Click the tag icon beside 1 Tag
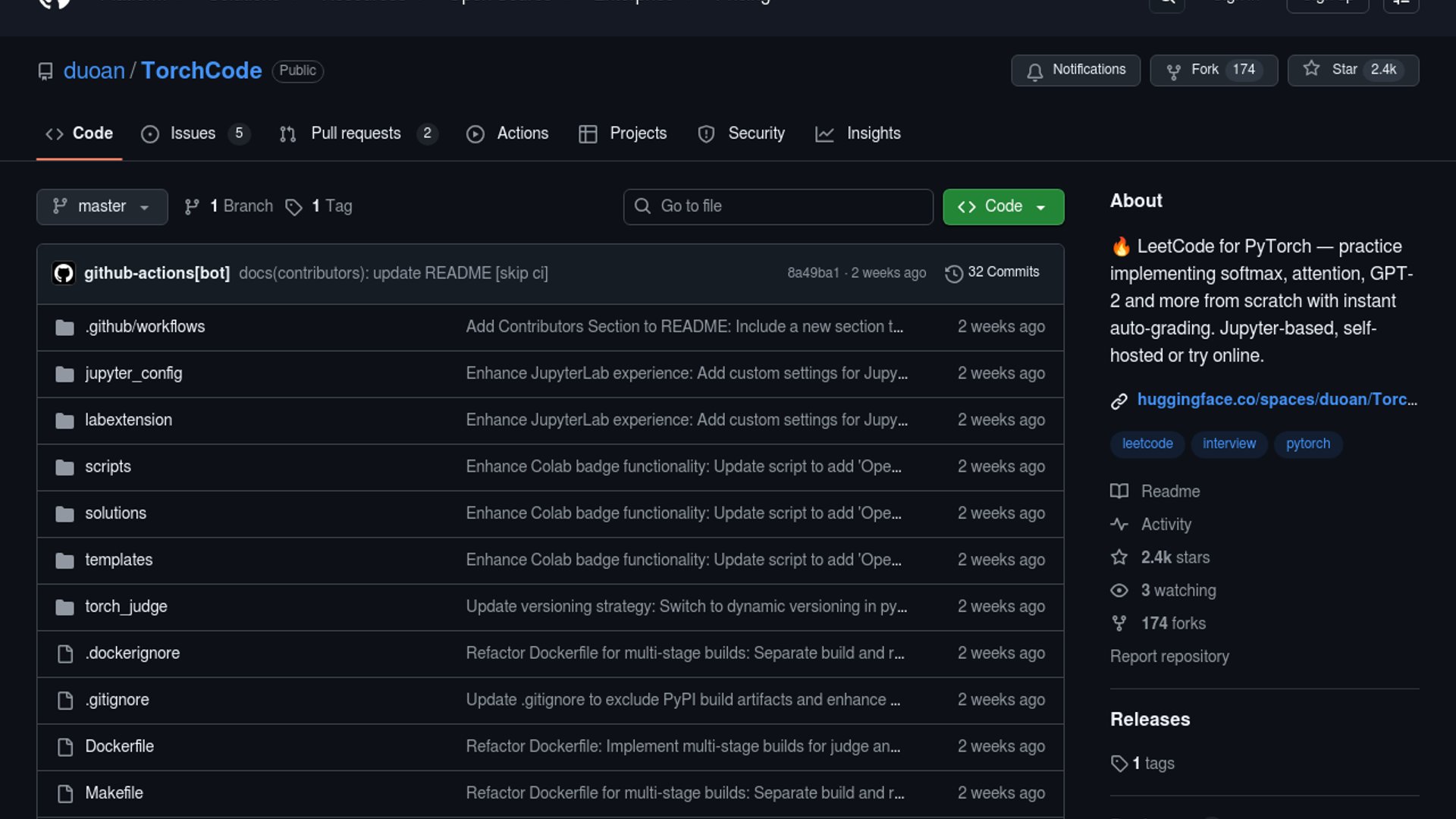This screenshot has height=819, width=1456. pyautogui.click(x=293, y=207)
